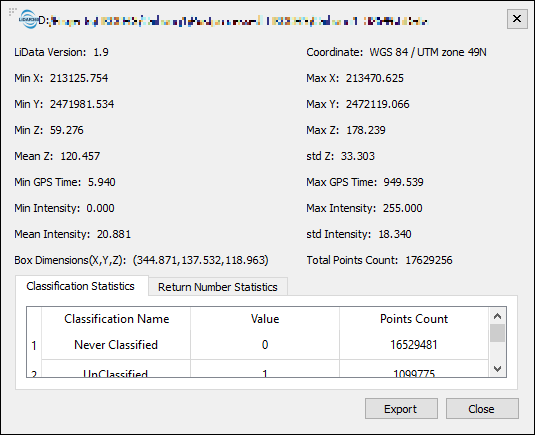Click the LiData Version 1.9 text
The width and height of the screenshot is (535, 435).
[61, 52]
